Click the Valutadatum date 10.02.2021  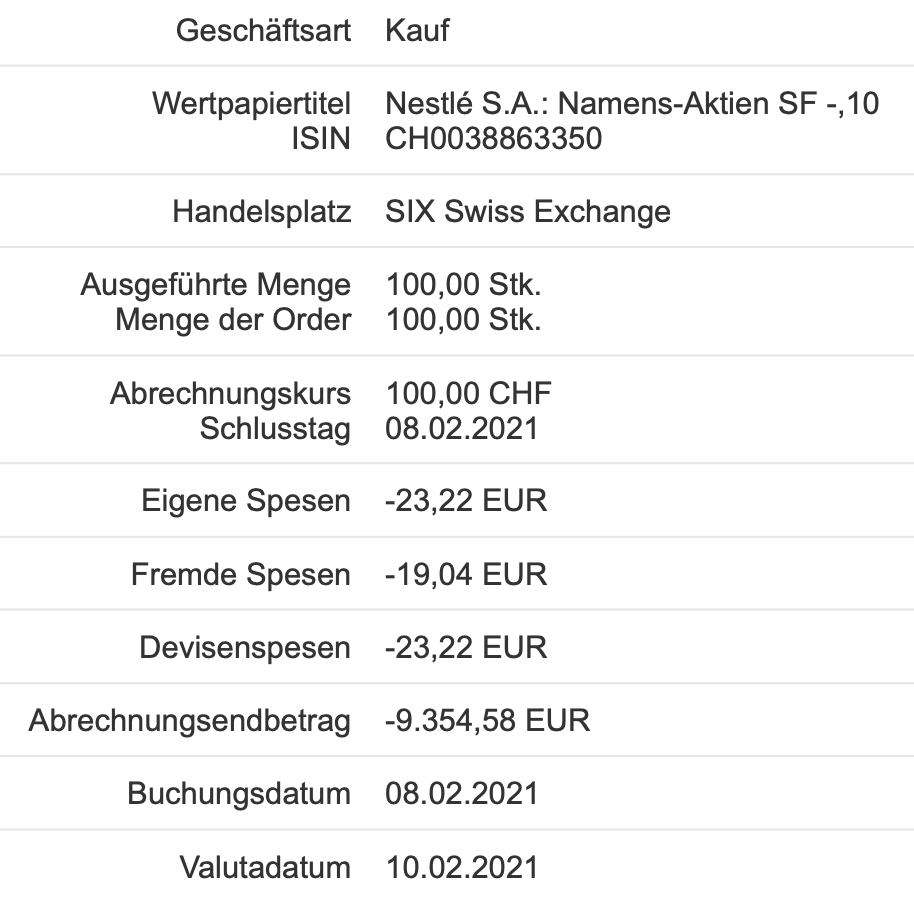(462, 867)
